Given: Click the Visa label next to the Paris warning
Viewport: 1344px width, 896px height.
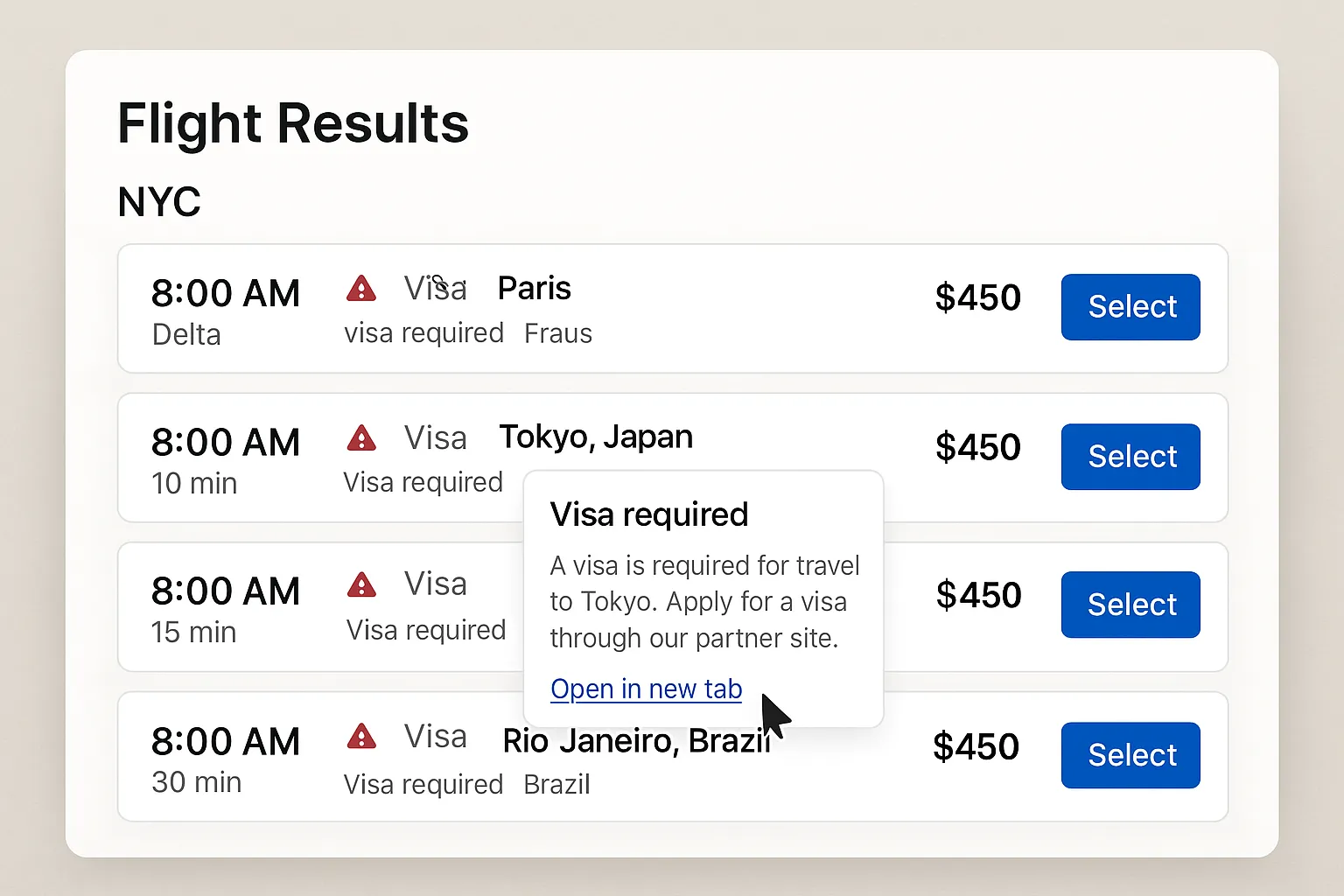Looking at the screenshot, I should (x=434, y=287).
